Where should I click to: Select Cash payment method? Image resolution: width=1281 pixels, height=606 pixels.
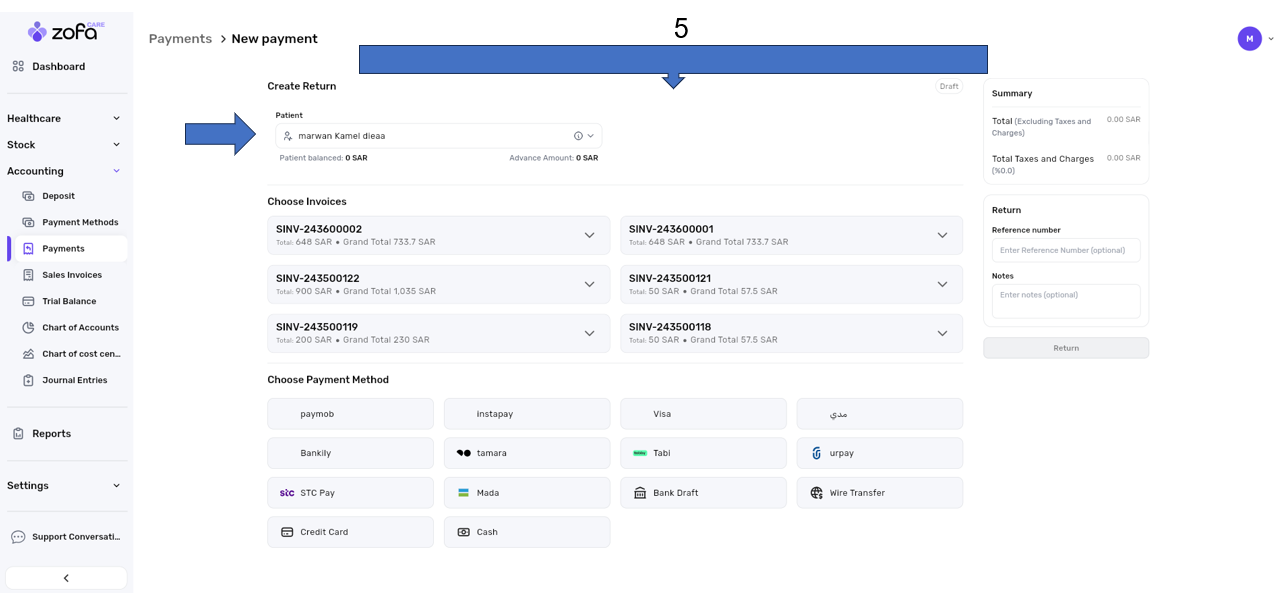(526, 532)
